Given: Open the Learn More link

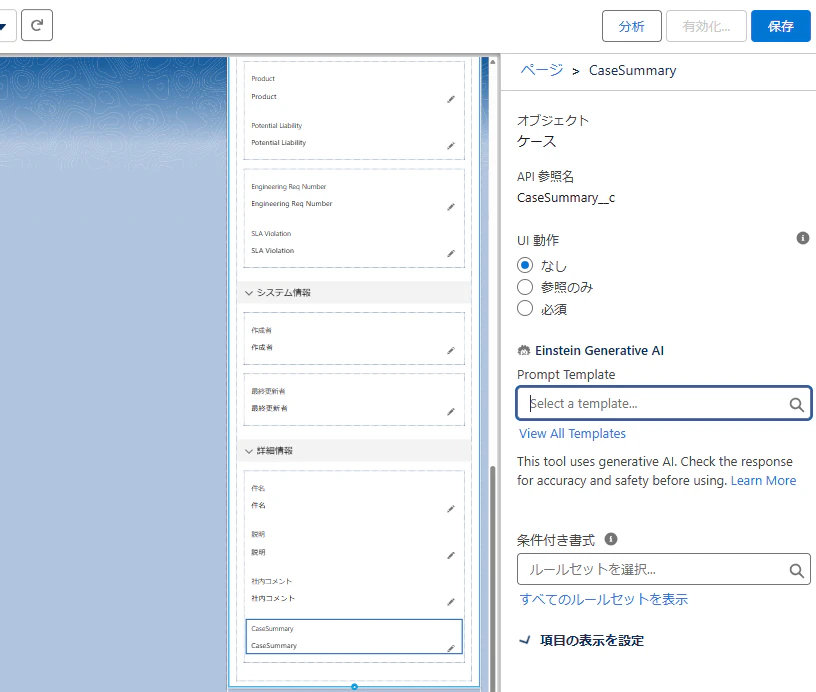Looking at the screenshot, I should [763, 480].
